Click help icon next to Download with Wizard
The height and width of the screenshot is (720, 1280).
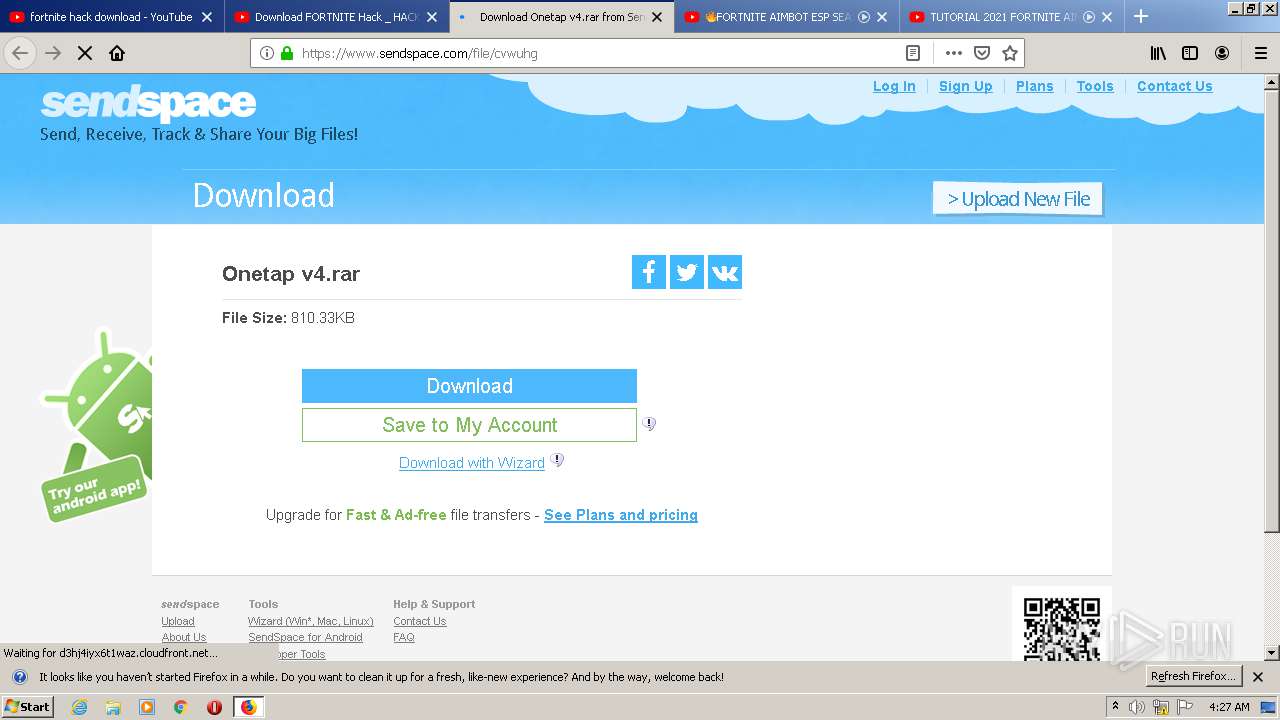coord(557,460)
